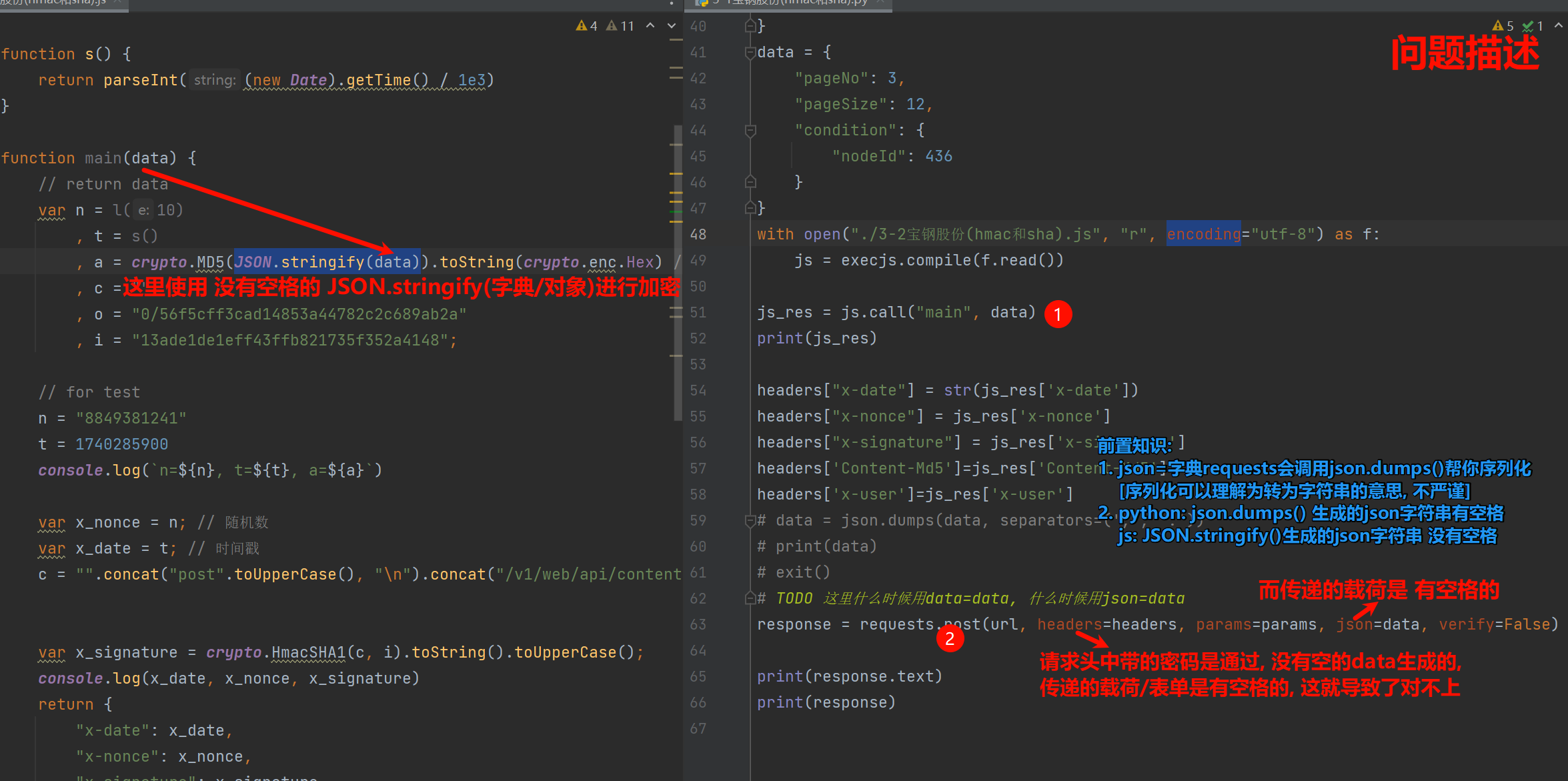The height and width of the screenshot is (781, 1568).
Task: Close the hmac和sha .py editor tab
Action: [880, 2]
